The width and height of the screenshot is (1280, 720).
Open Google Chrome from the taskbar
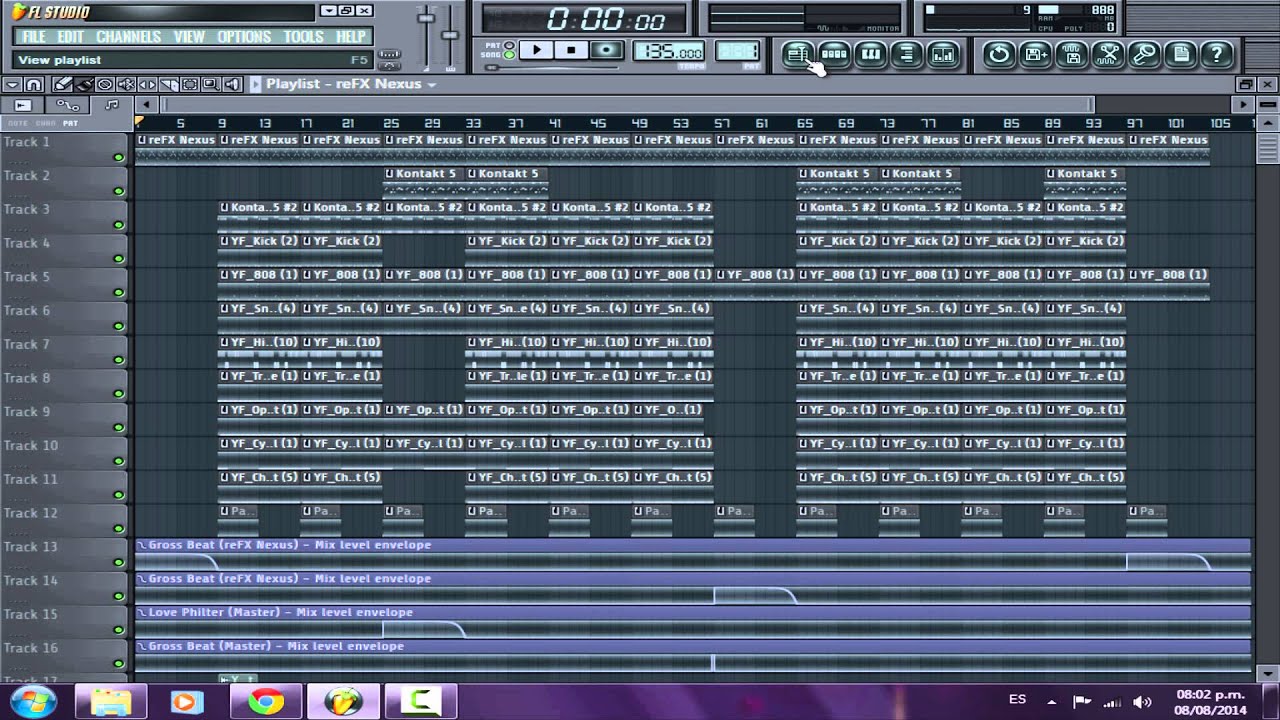(x=266, y=701)
